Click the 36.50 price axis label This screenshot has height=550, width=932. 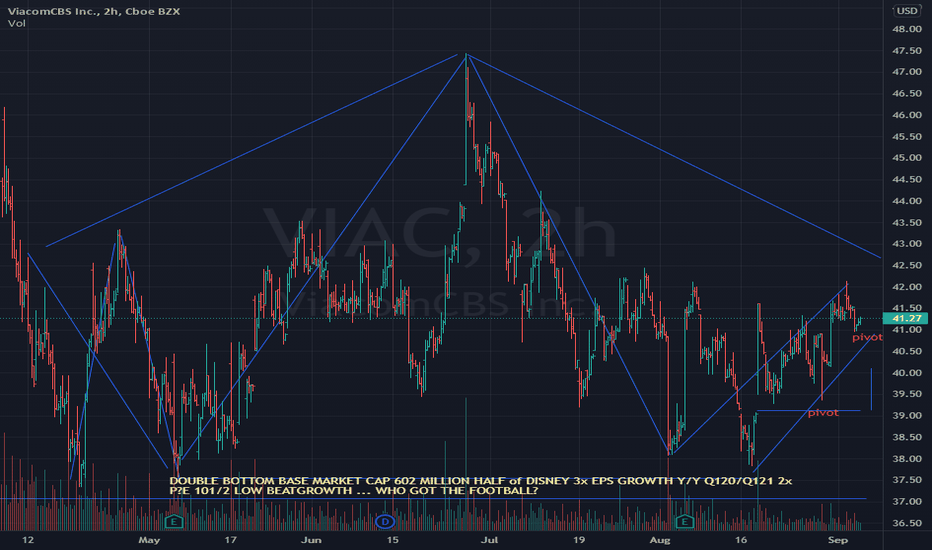[x=907, y=523]
